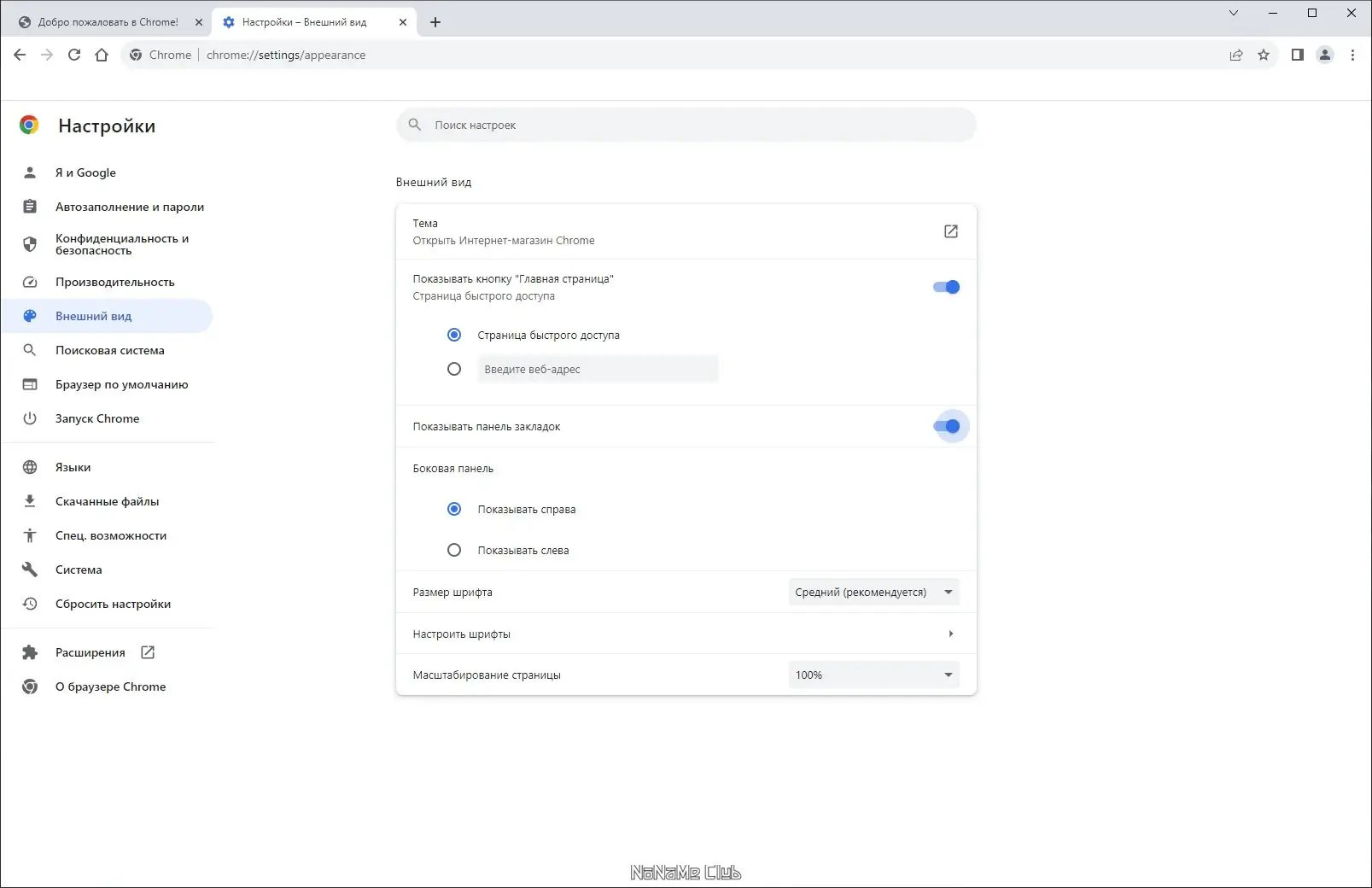Open Скачанные файлы settings
The height and width of the screenshot is (888, 1372).
coord(107,501)
